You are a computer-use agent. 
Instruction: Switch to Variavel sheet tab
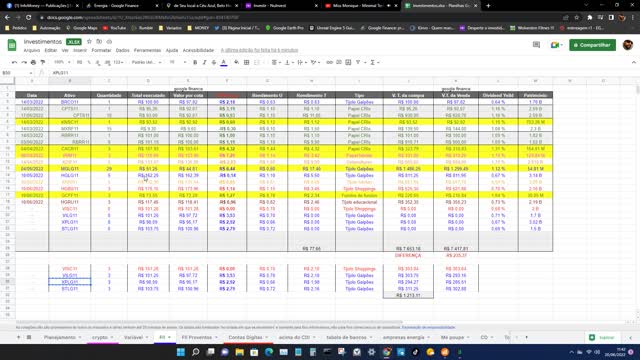[136, 338]
